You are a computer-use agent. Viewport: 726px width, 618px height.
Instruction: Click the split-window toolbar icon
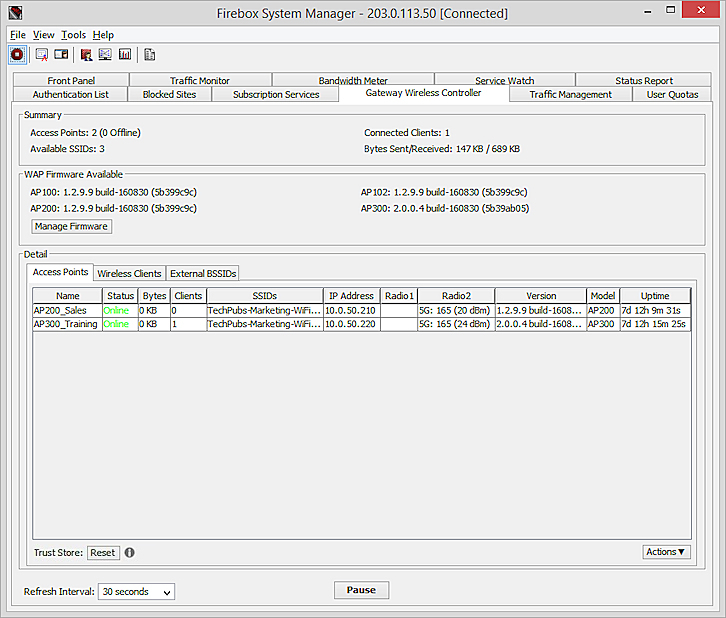click(x=61, y=54)
